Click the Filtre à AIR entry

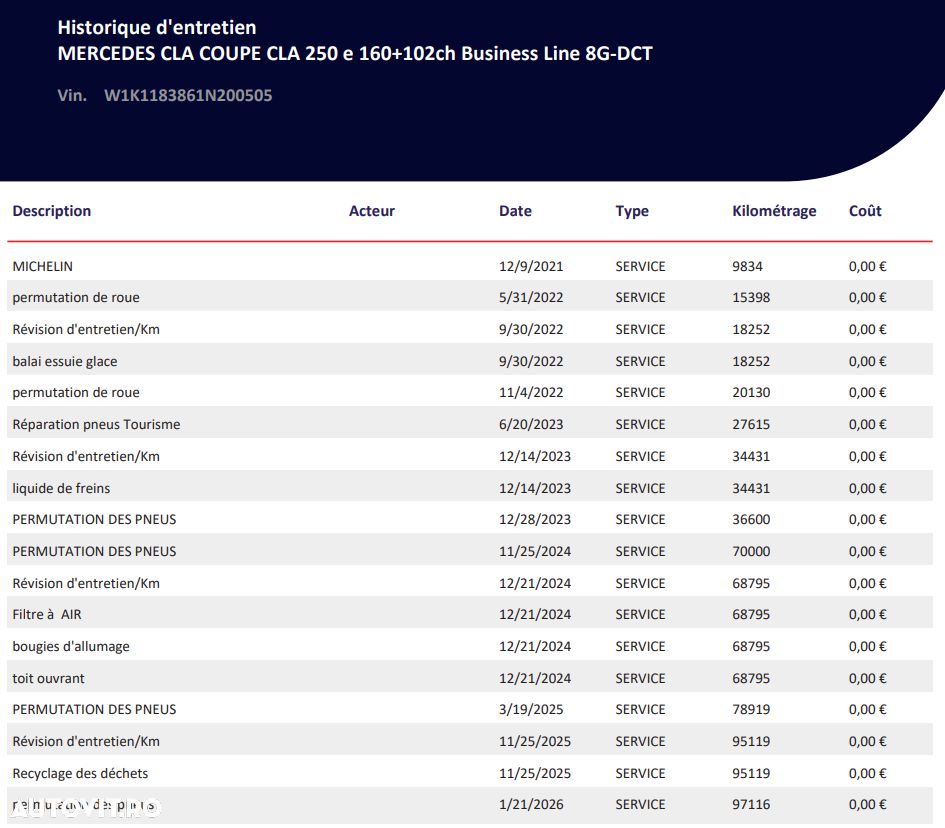[47, 614]
